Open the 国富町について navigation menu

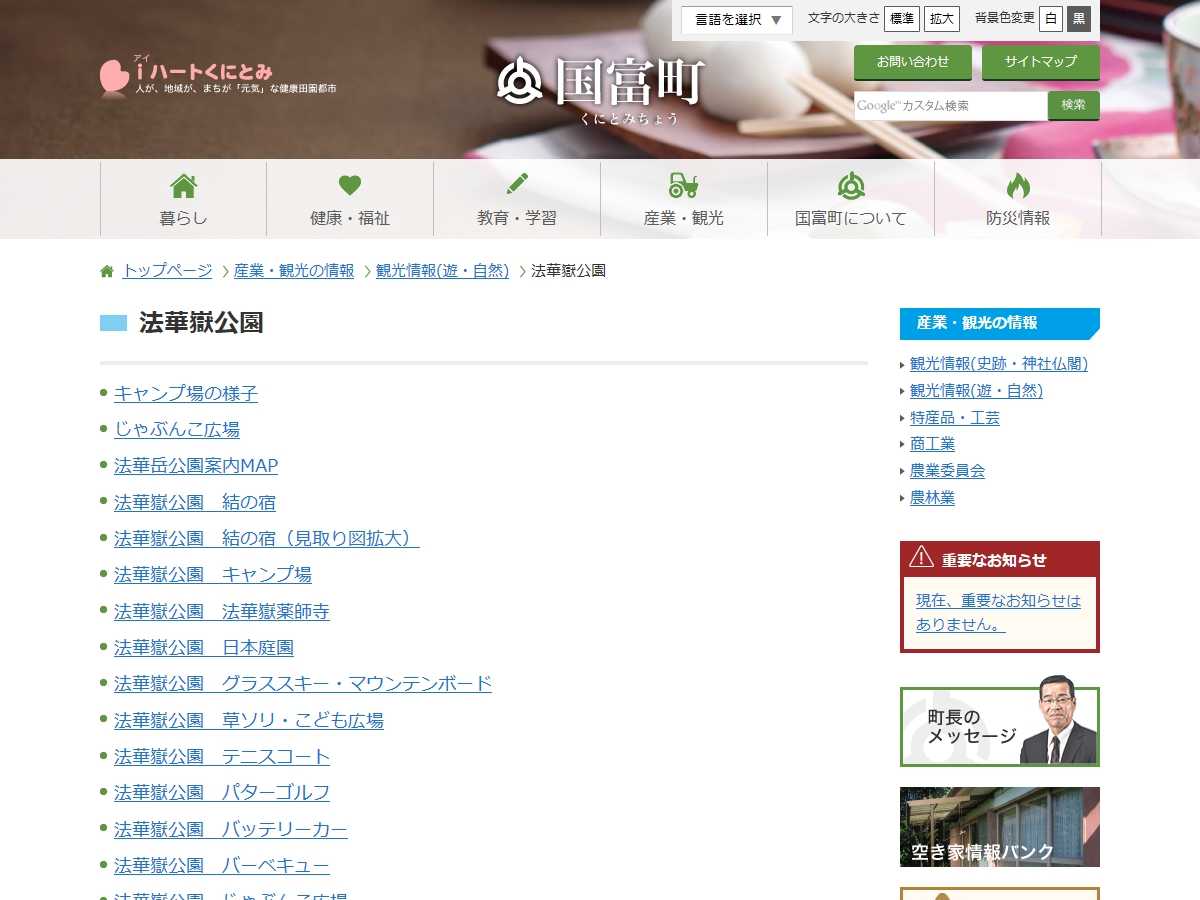pos(851,199)
